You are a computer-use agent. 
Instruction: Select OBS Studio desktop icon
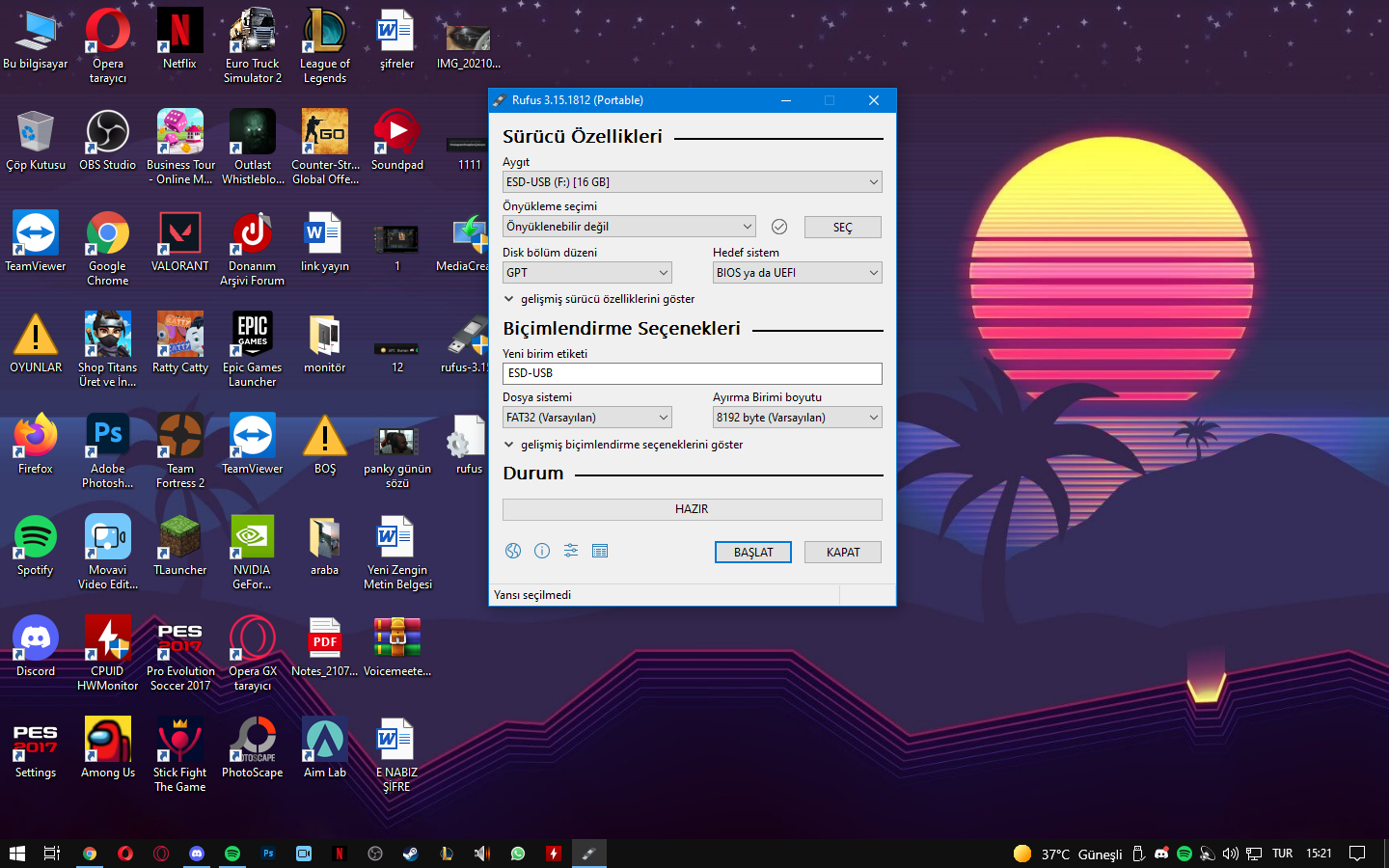click(108, 142)
